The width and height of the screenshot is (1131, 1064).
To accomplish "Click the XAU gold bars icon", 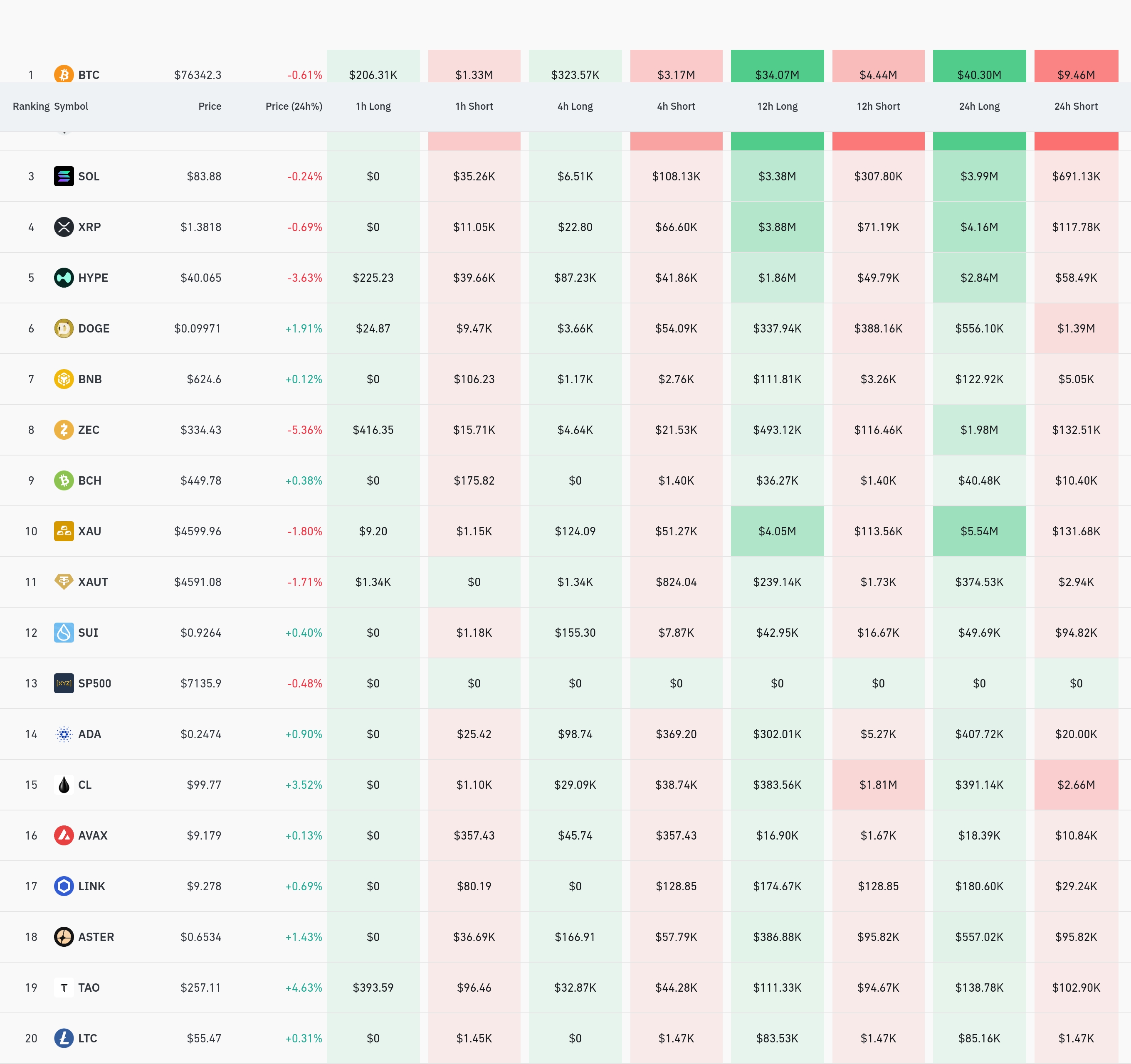I will coord(64,531).
